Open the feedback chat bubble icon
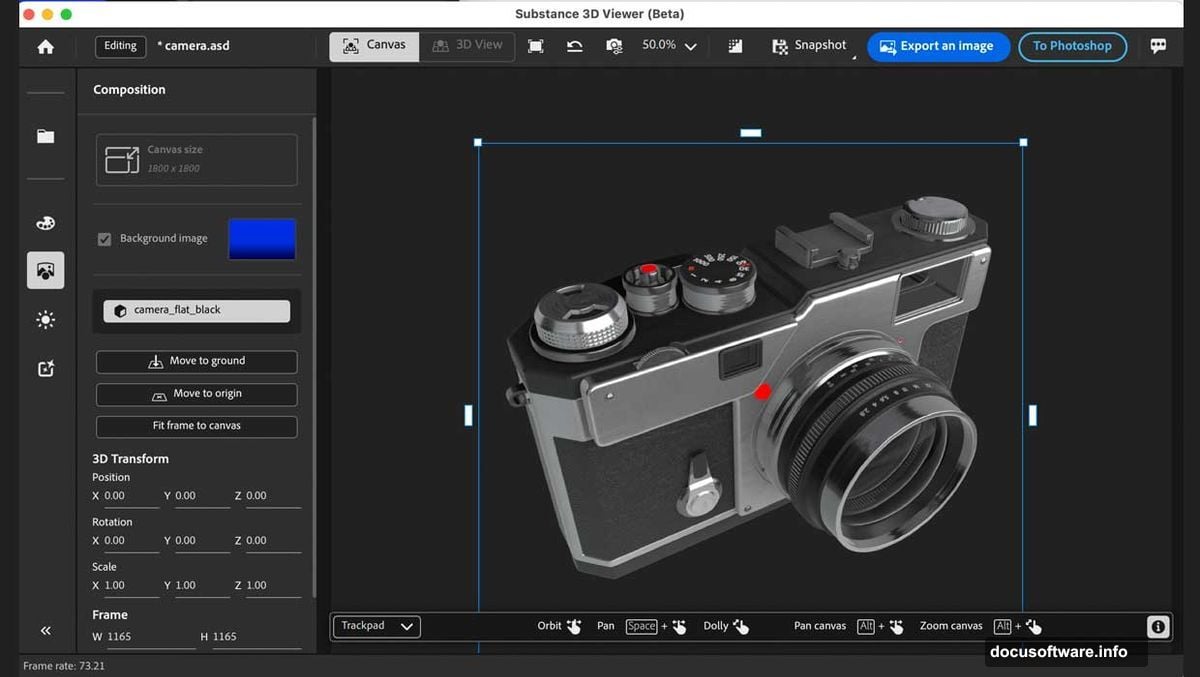Viewport: 1200px width, 677px height. click(x=1158, y=46)
